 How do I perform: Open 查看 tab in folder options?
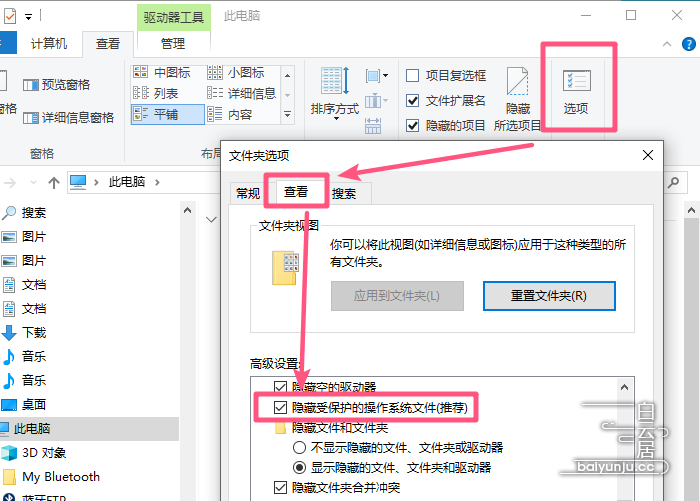click(x=296, y=192)
